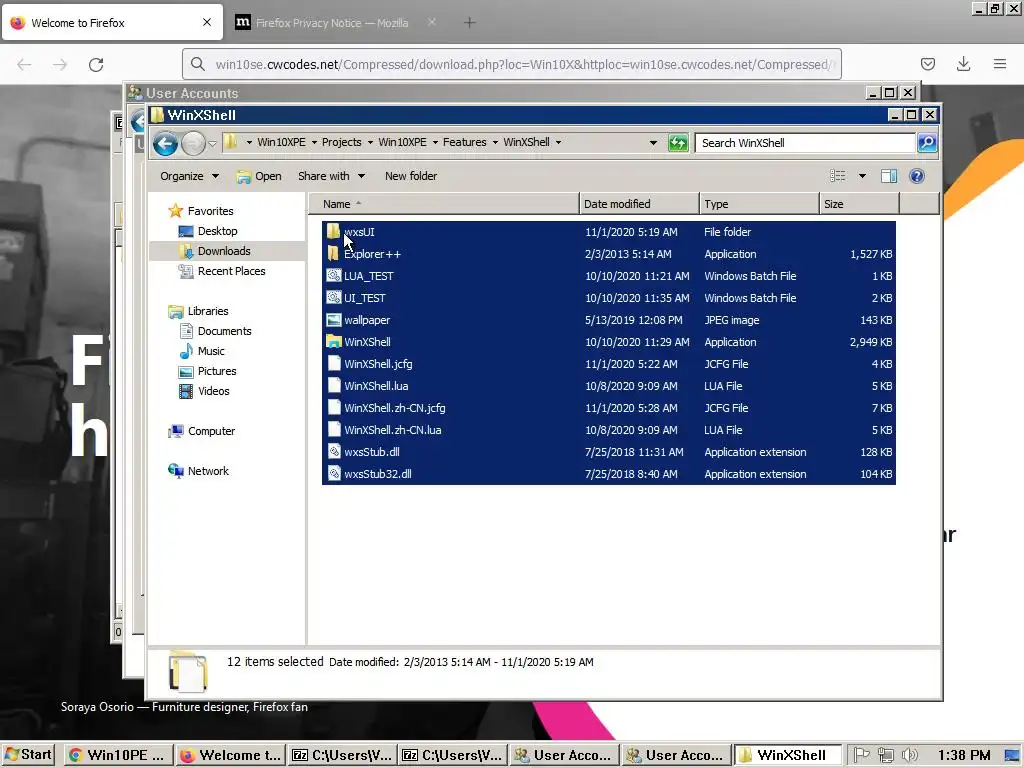This screenshot has height=768, width=1024.
Task: Select the Explorer++ application icon
Action: (x=334, y=253)
